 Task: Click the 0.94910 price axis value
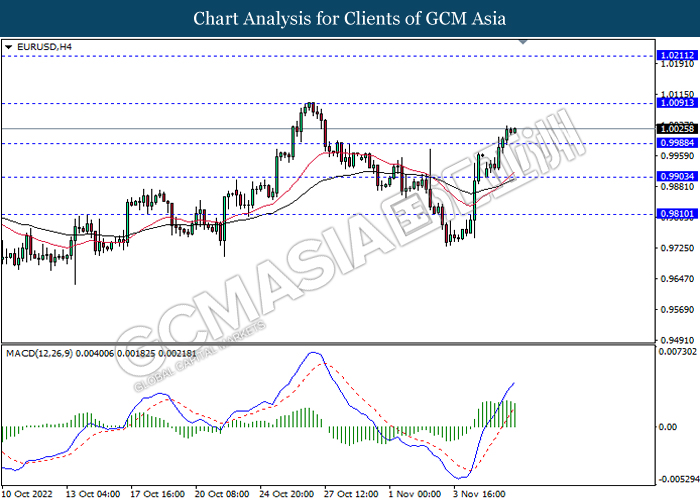(677, 340)
